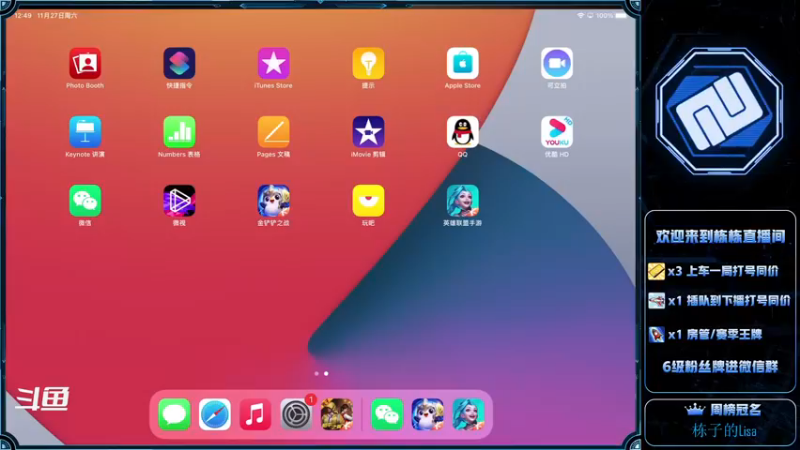Tap the 11月27日周六 date text
Image resolution: width=800 pixels, height=450 pixels.
(x=57, y=16)
